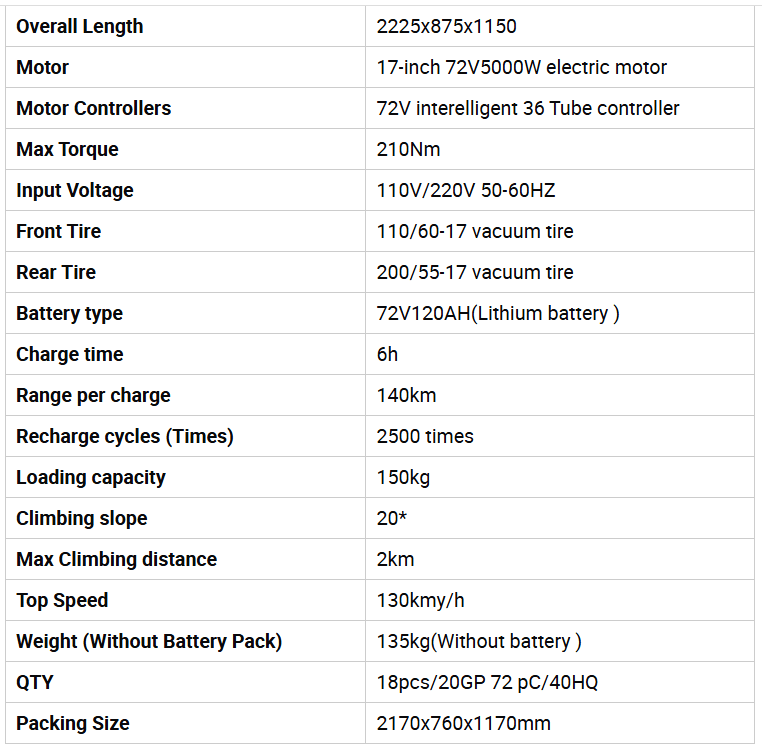Viewport: 762px width, 748px height.
Task: Click the Overall Length label cell
Action: click(80, 27)
